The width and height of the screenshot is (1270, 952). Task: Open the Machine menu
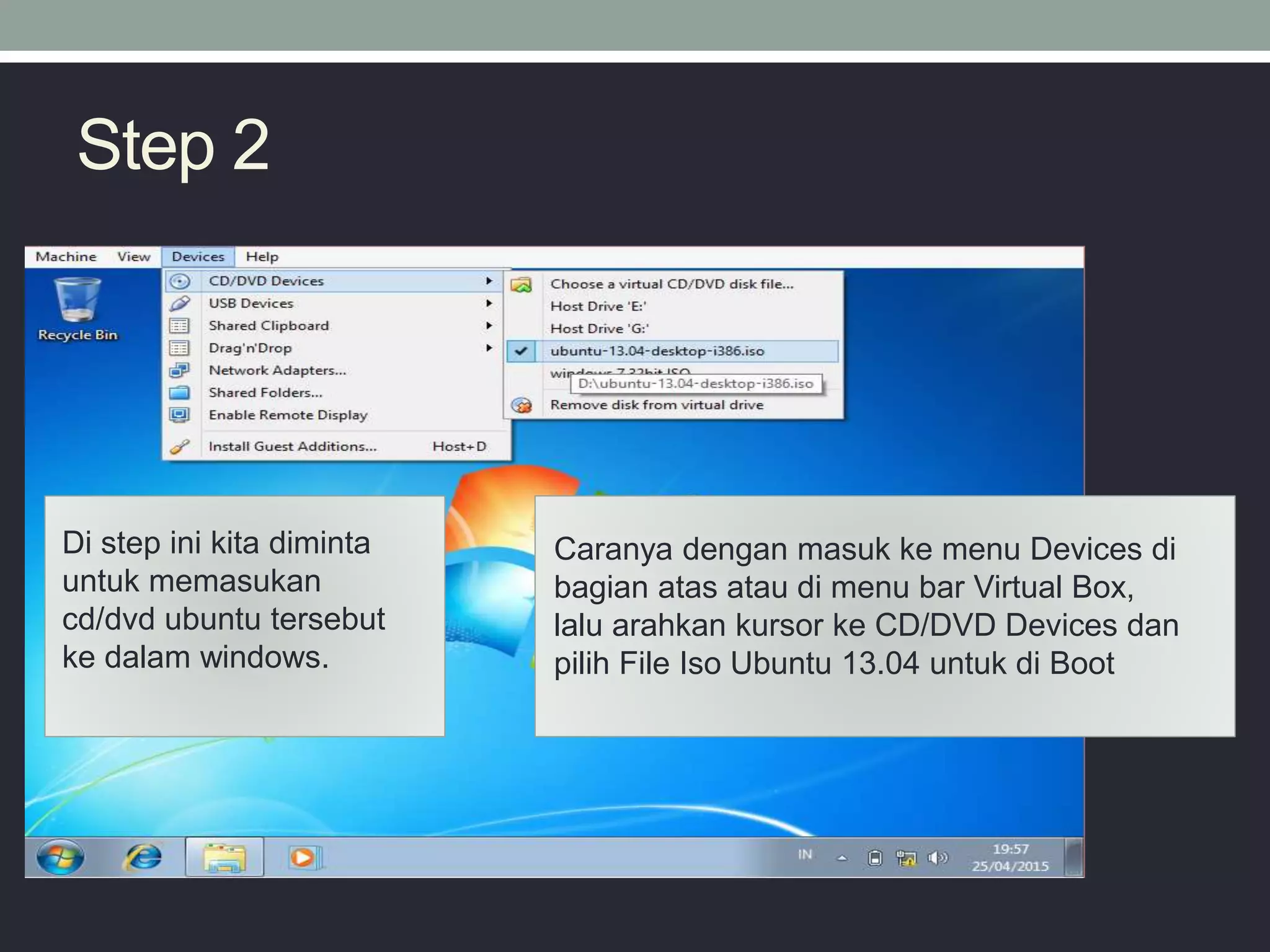click(66, 257)
